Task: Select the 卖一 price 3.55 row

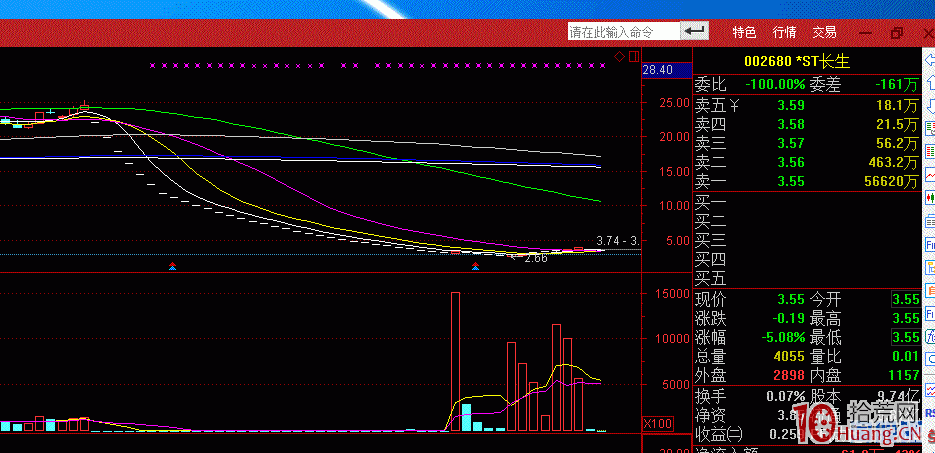Action: [805, 182]
